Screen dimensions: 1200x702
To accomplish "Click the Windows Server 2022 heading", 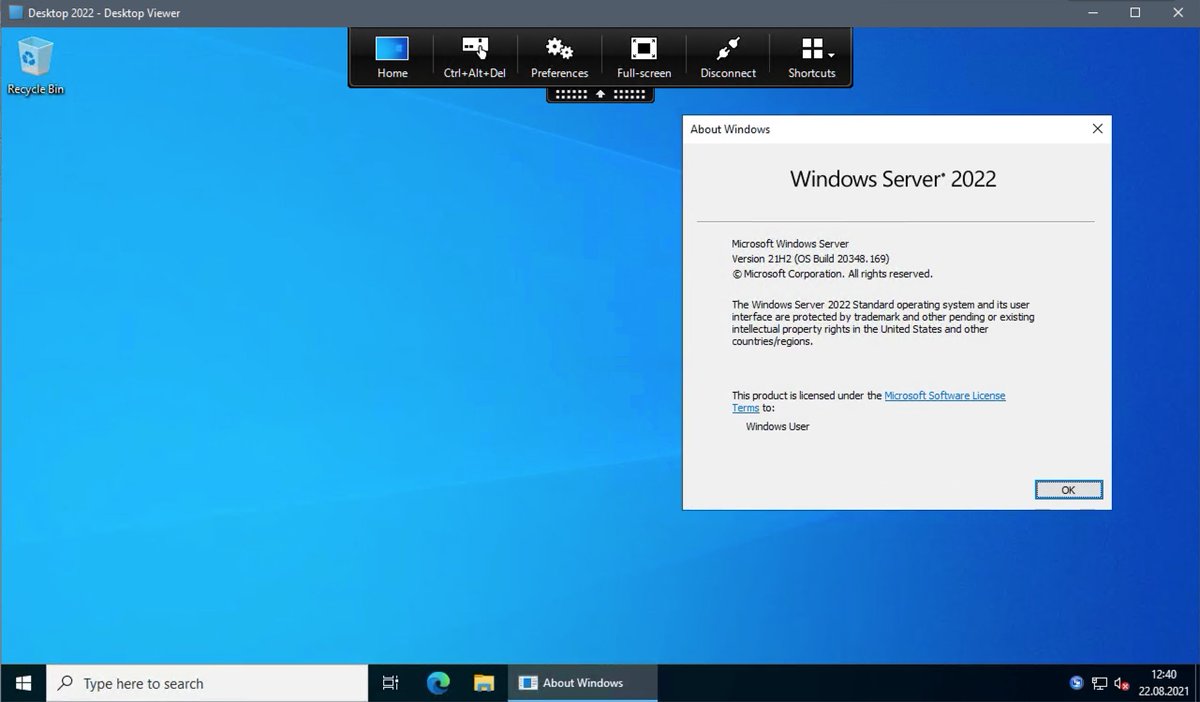I will pyautogui.click(x=893, y=179).
